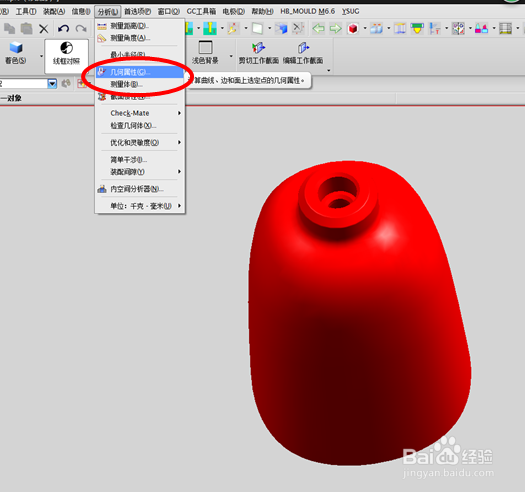Open the 信息(I) menu
The width and height of the screenshot is (525, 492).
click(x=81, y=11)
